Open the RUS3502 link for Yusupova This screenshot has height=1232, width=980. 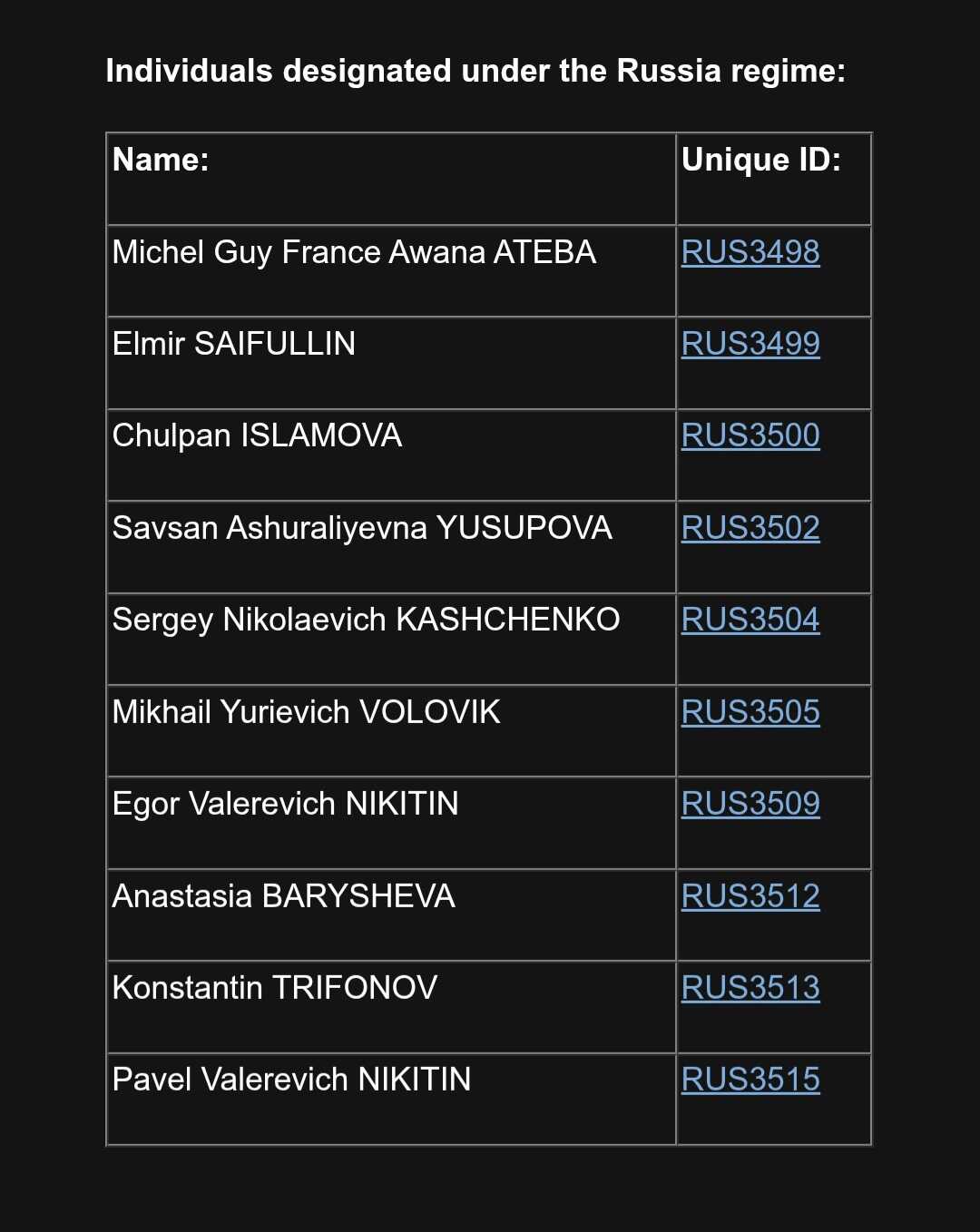click(x=750, y=528)
